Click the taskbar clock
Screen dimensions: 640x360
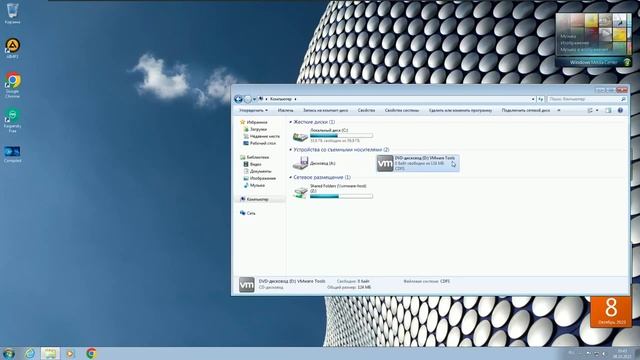coord(622,353)
